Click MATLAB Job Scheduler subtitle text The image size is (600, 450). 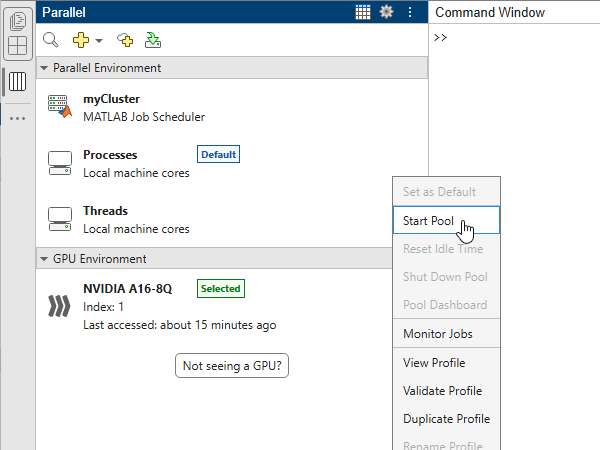(144, 117)
